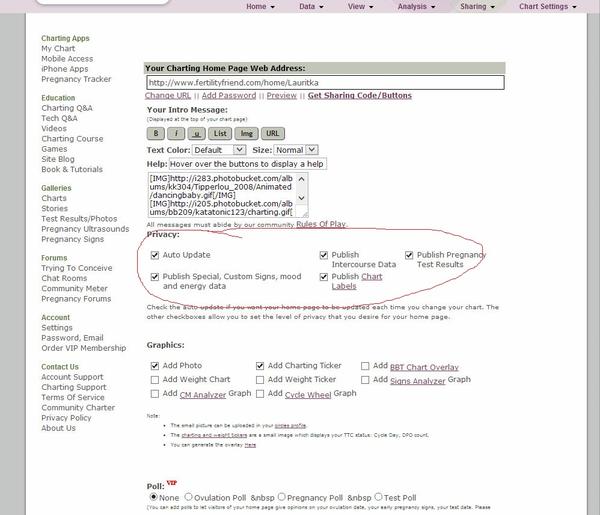Uncheck Publish Pregnancy Test Results
This screenshot has height=515, width=600.
(409, 255)
